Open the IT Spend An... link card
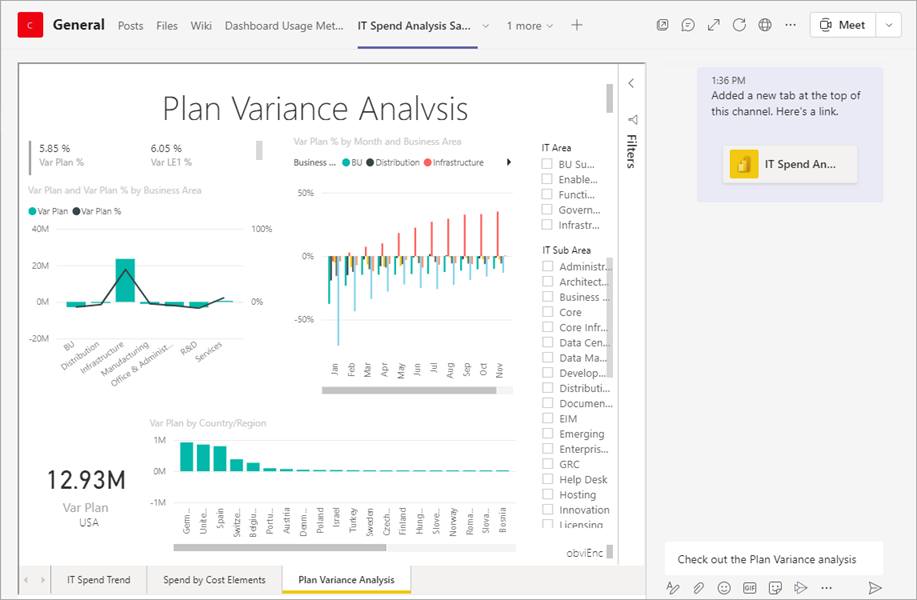Image resolution: width=917 pixels, height=600 pixels. click(x=790, y=164)
